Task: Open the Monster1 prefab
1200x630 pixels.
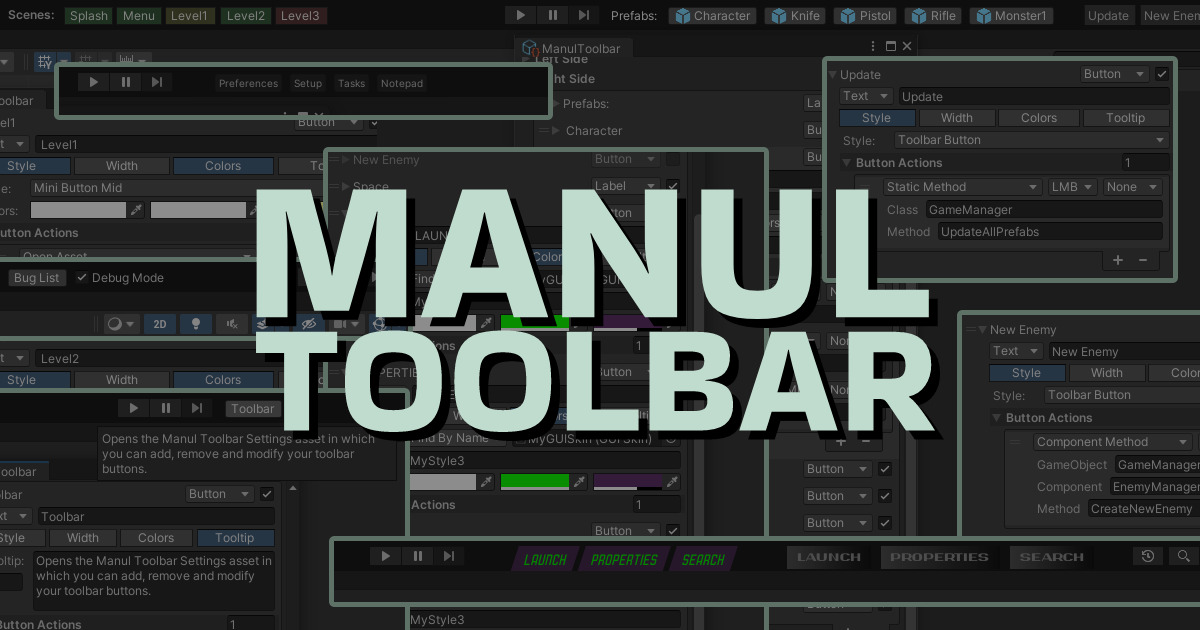Action: (x=1012, y=15)
